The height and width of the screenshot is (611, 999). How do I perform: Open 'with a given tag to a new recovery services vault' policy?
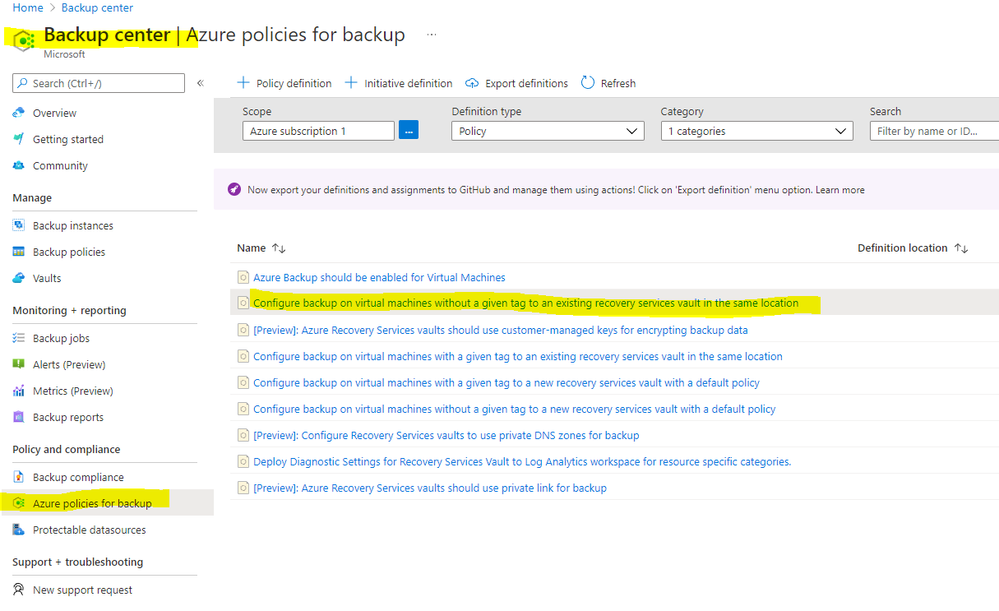pyautogui.click(x=507, y=382)
